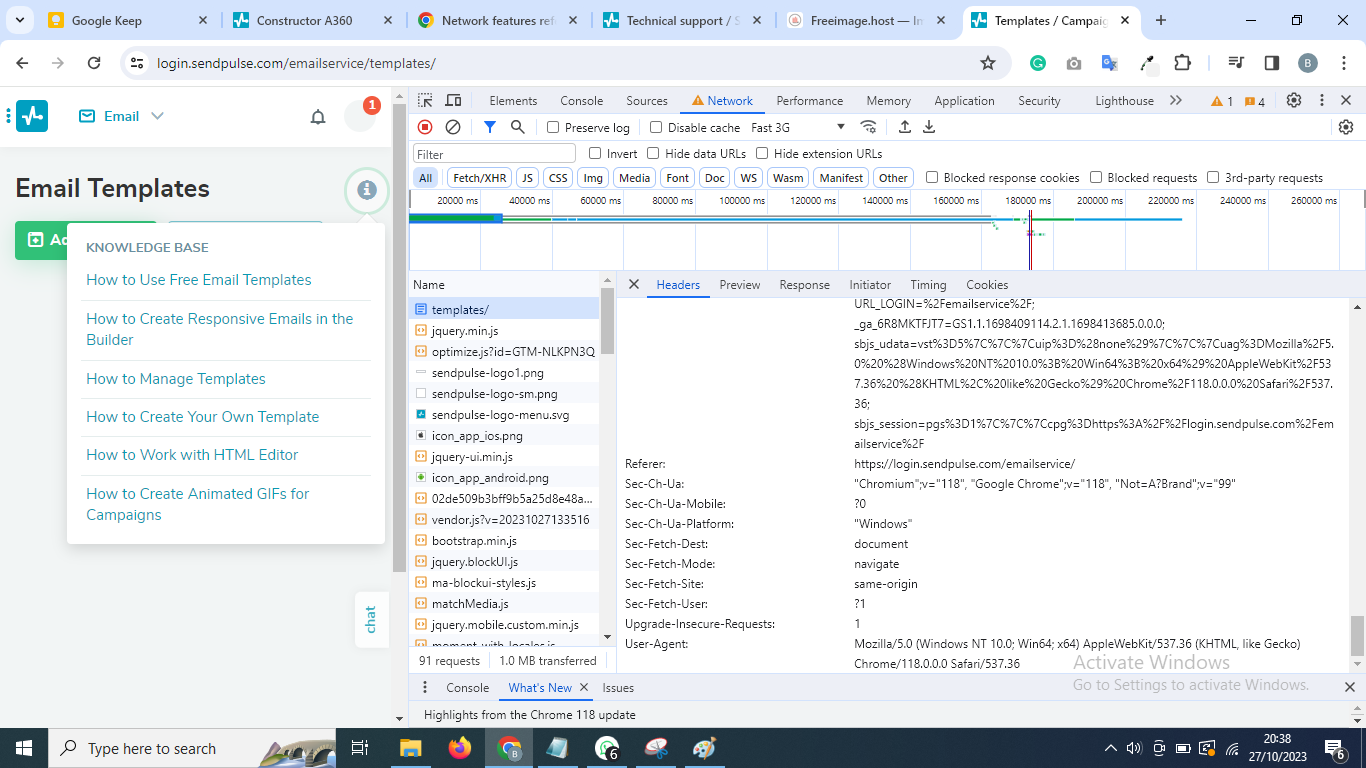Image resolution: width=1366 pixels, height=768 pixels.
Task: Open the network search magnifier
Action: pos(518,127)
